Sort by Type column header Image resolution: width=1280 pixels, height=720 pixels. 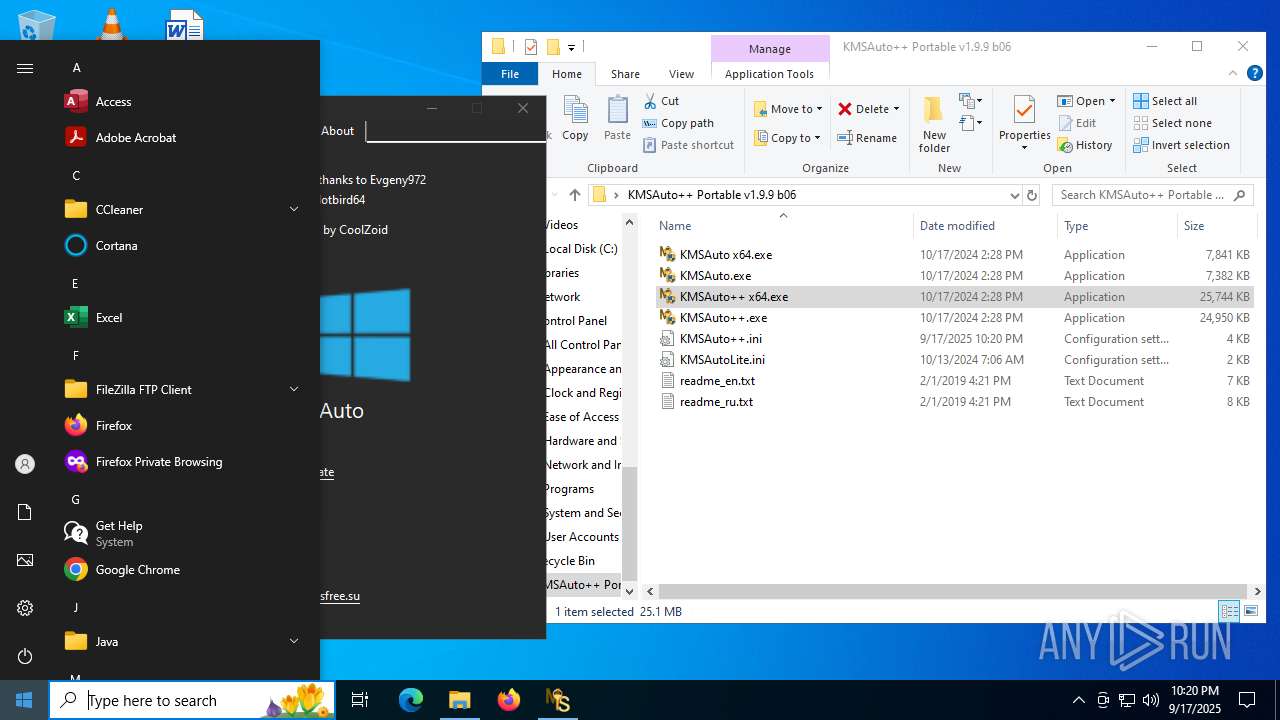(1116, 226)
